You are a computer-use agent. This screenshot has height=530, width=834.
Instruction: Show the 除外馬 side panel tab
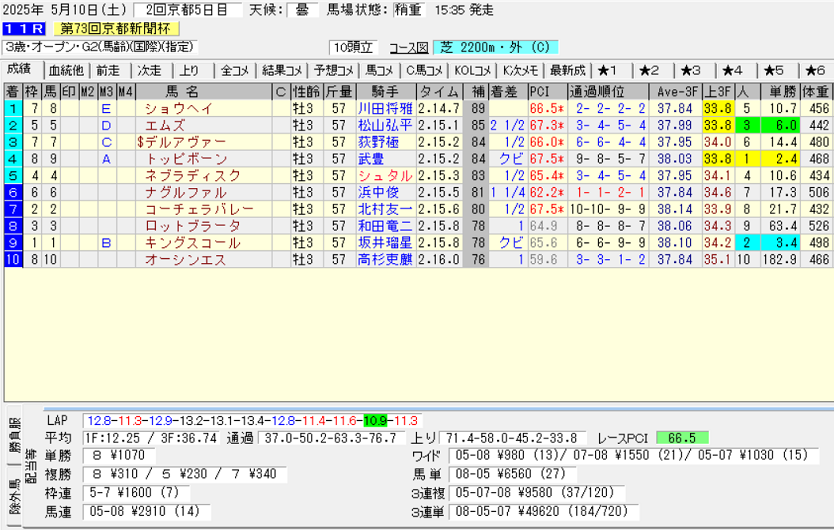point(14,507)
